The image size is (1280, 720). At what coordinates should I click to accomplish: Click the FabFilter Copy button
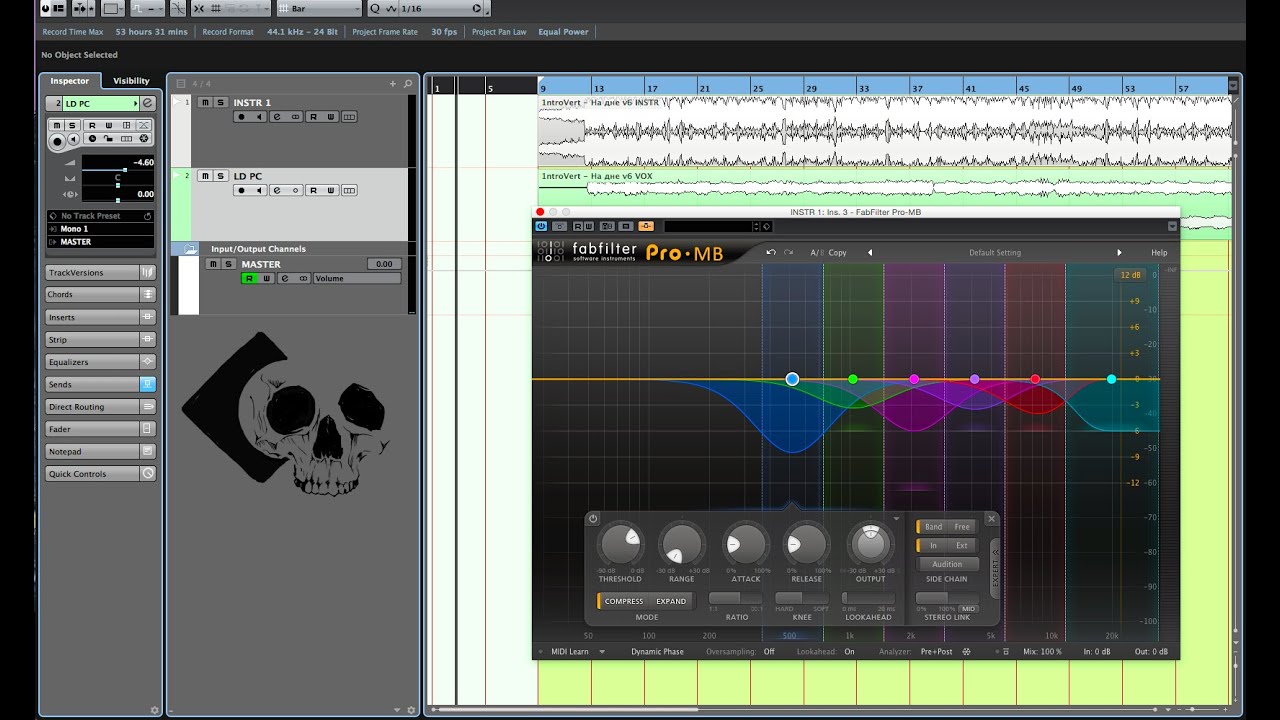pyautogui.click(x=838, y=253)
